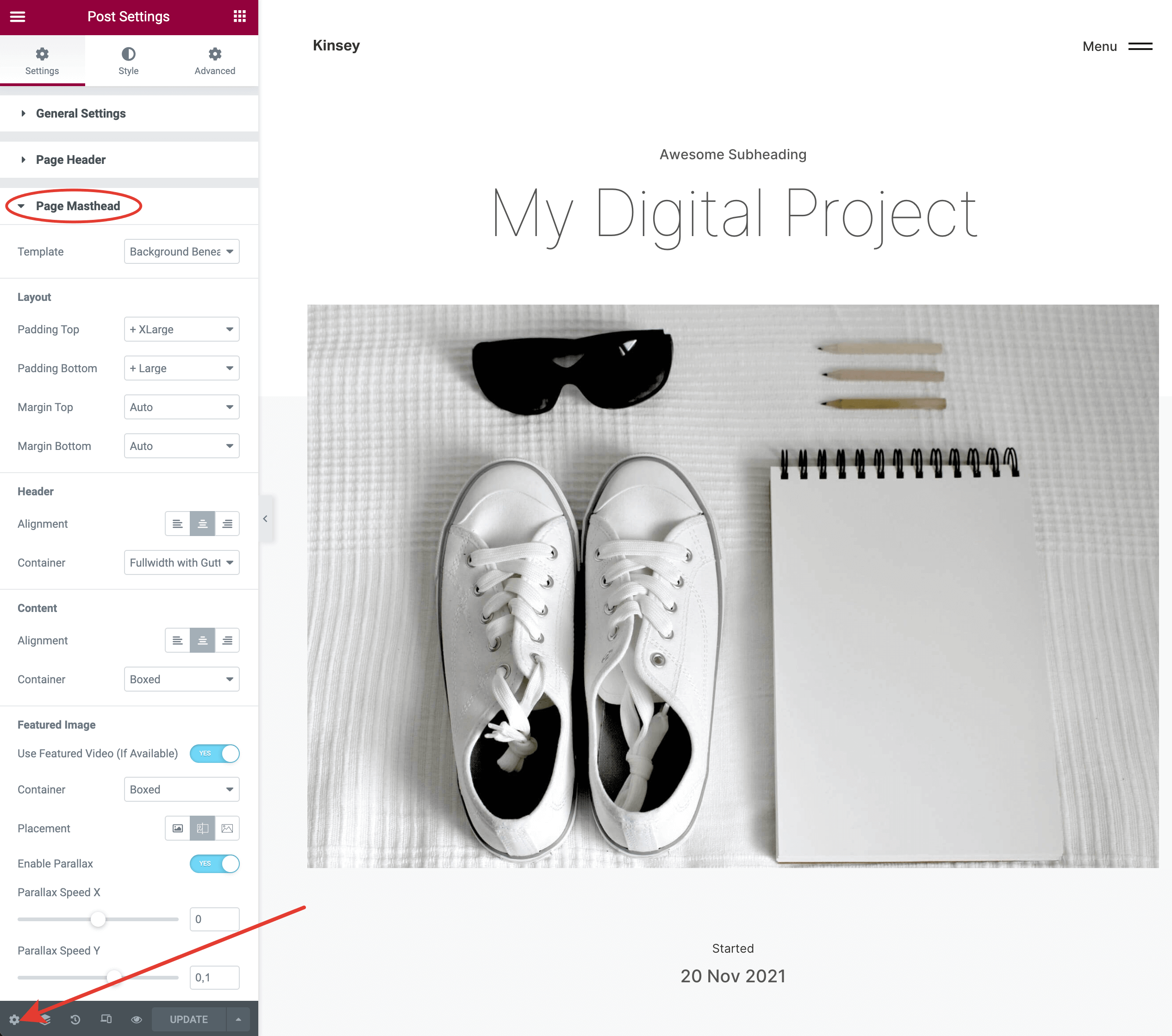This screenshot has width=1172, height=1036.
Task: Click the Preview Changes eye icon
Action: [137, 1019]
